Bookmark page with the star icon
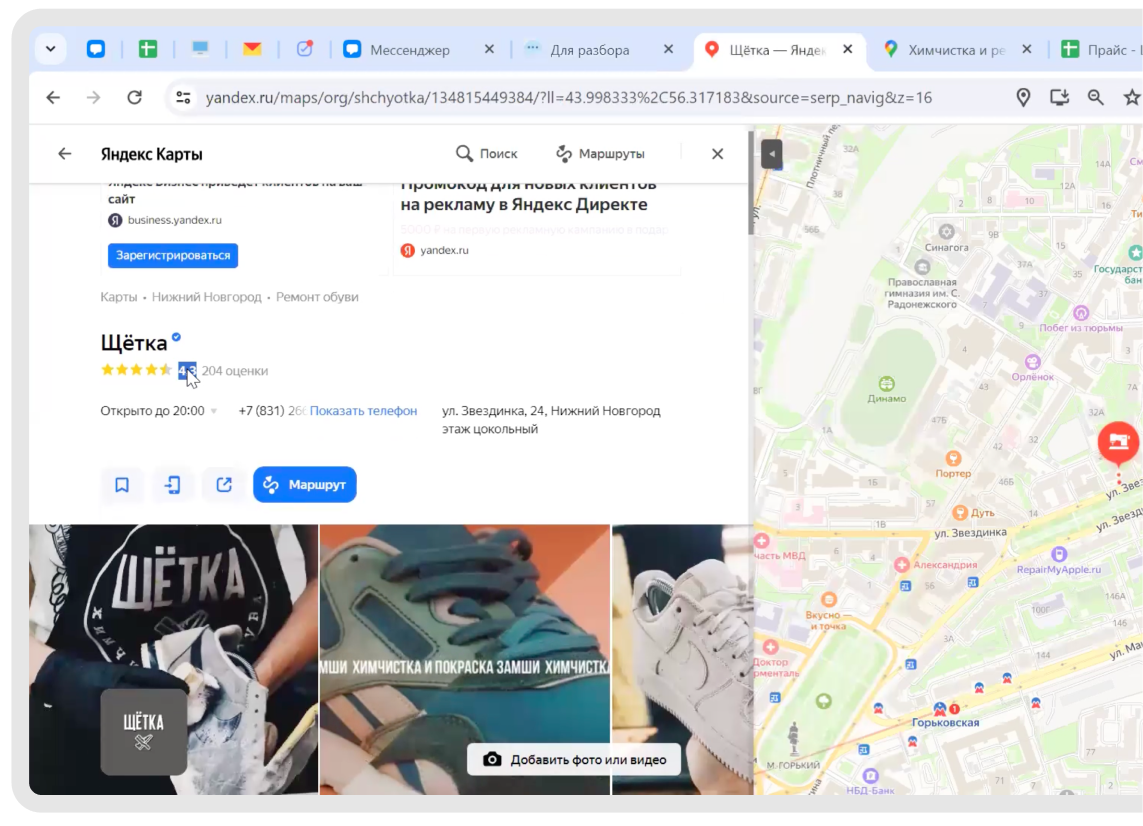Viewport: 1143px width, 826px height. [x=1131, y=98]
